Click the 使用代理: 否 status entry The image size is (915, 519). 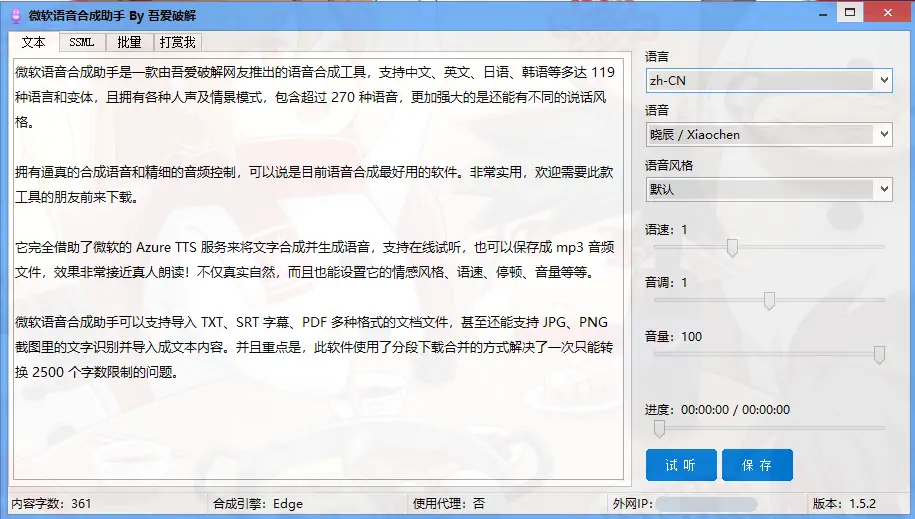pyautogui.click(x=449, y=503)
